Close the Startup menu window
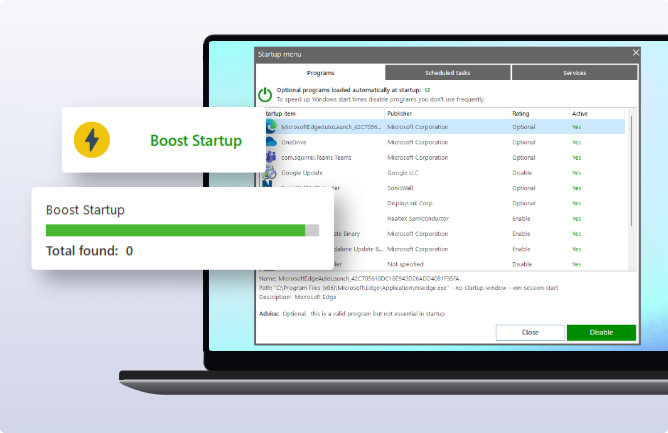 [636, 53]
